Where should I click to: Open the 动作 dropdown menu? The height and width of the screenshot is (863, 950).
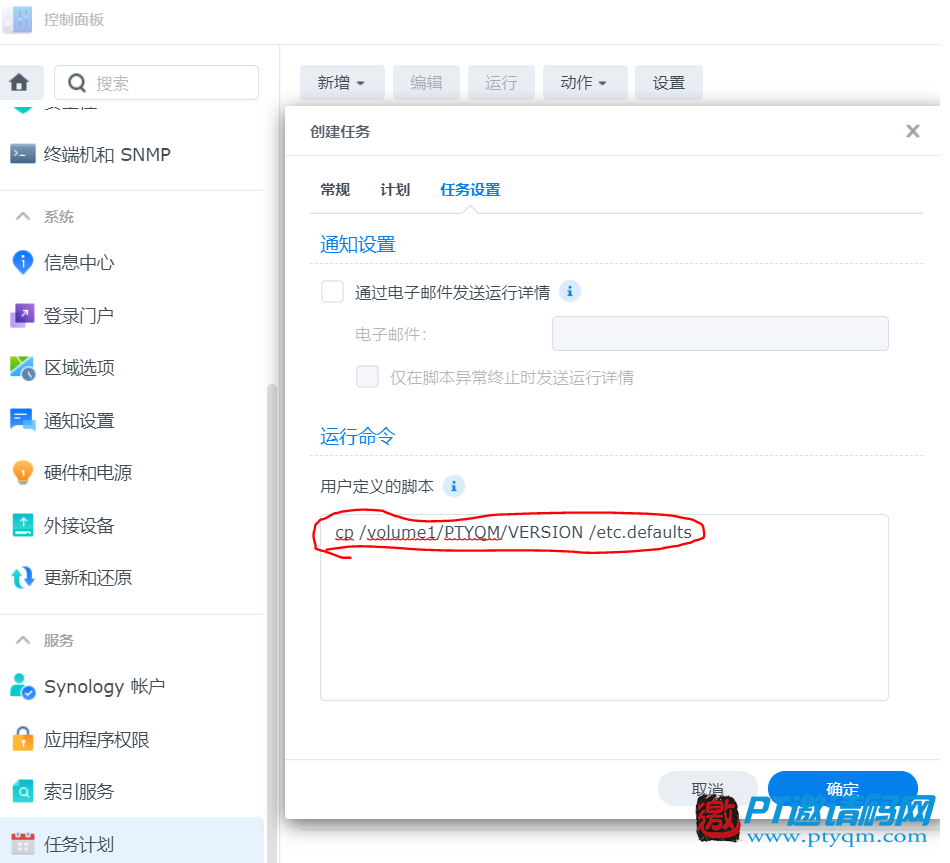(585, 83)
